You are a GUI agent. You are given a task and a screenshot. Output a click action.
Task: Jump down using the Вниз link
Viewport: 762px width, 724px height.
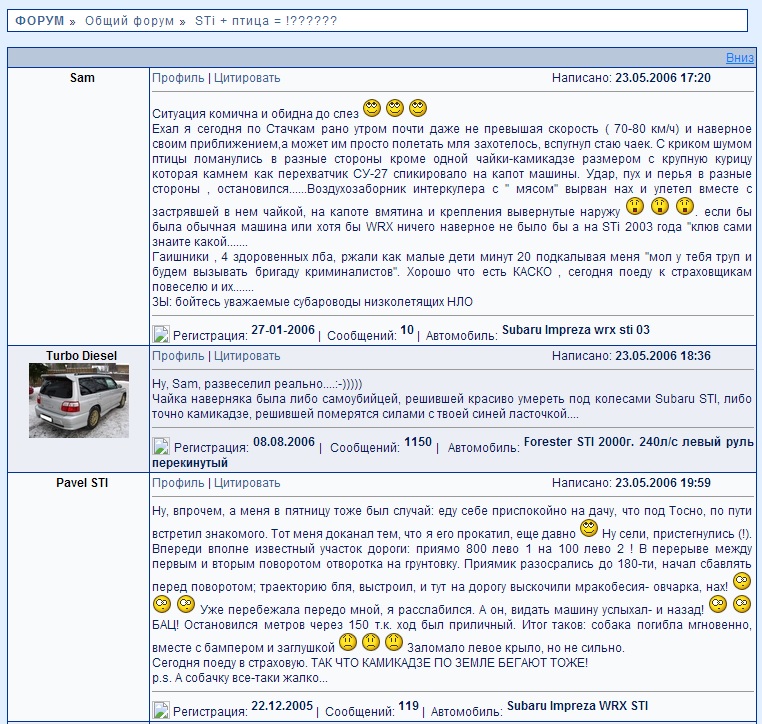(739, 58)
